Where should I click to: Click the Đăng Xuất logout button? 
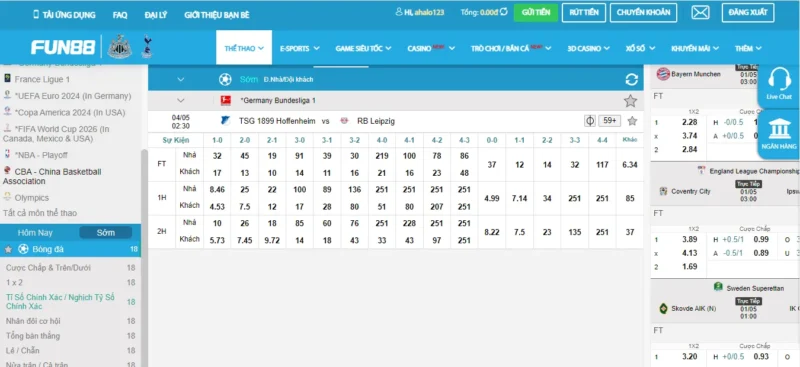tap(748, 13)
